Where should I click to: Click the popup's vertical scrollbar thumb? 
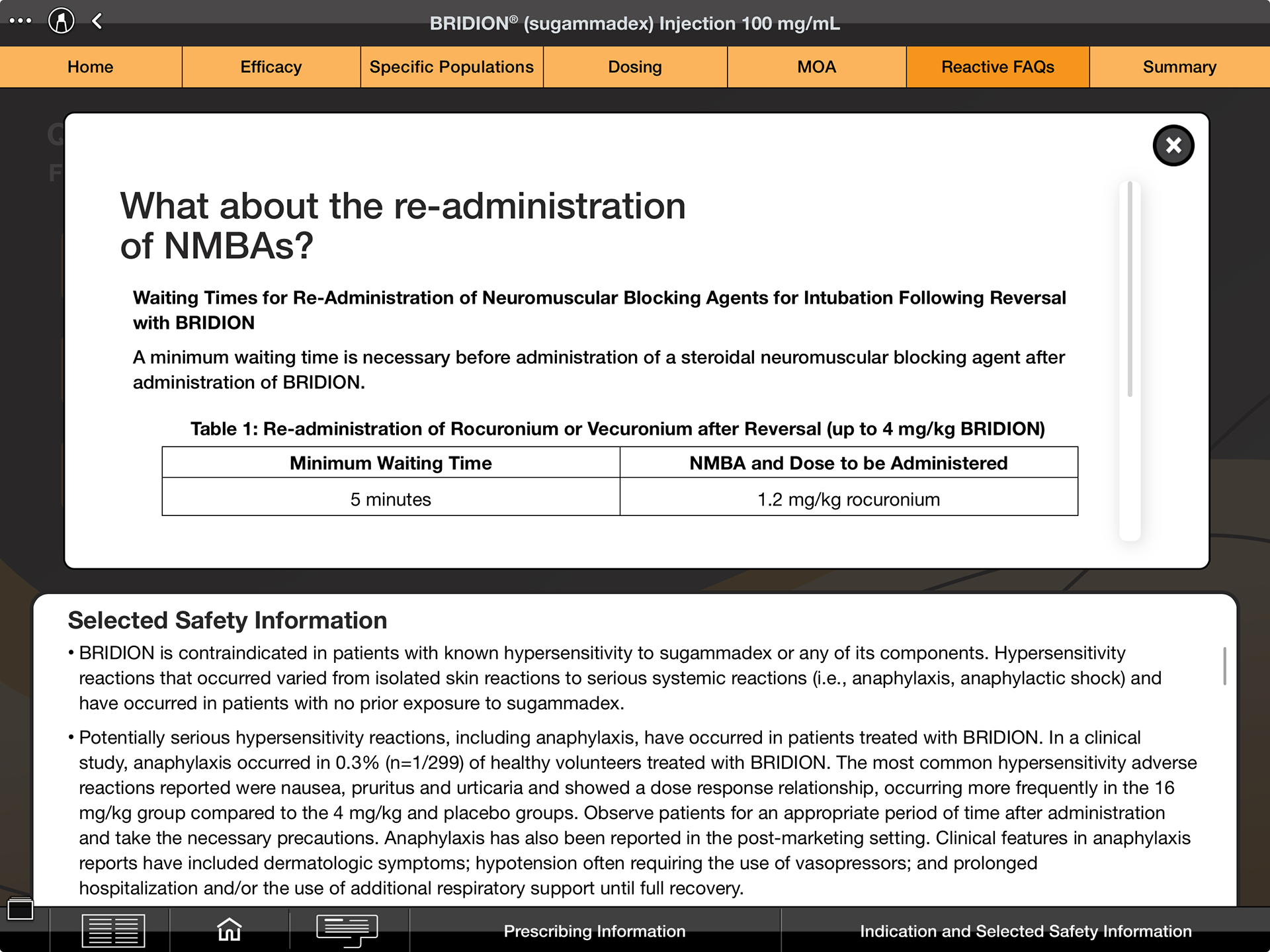click(1130, 289)
